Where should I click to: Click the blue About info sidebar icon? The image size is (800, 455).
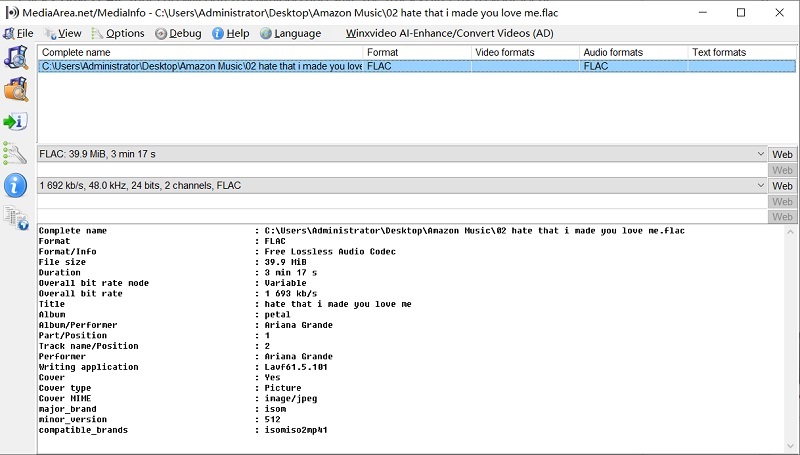pyautogui.click(x=15, y=185)
